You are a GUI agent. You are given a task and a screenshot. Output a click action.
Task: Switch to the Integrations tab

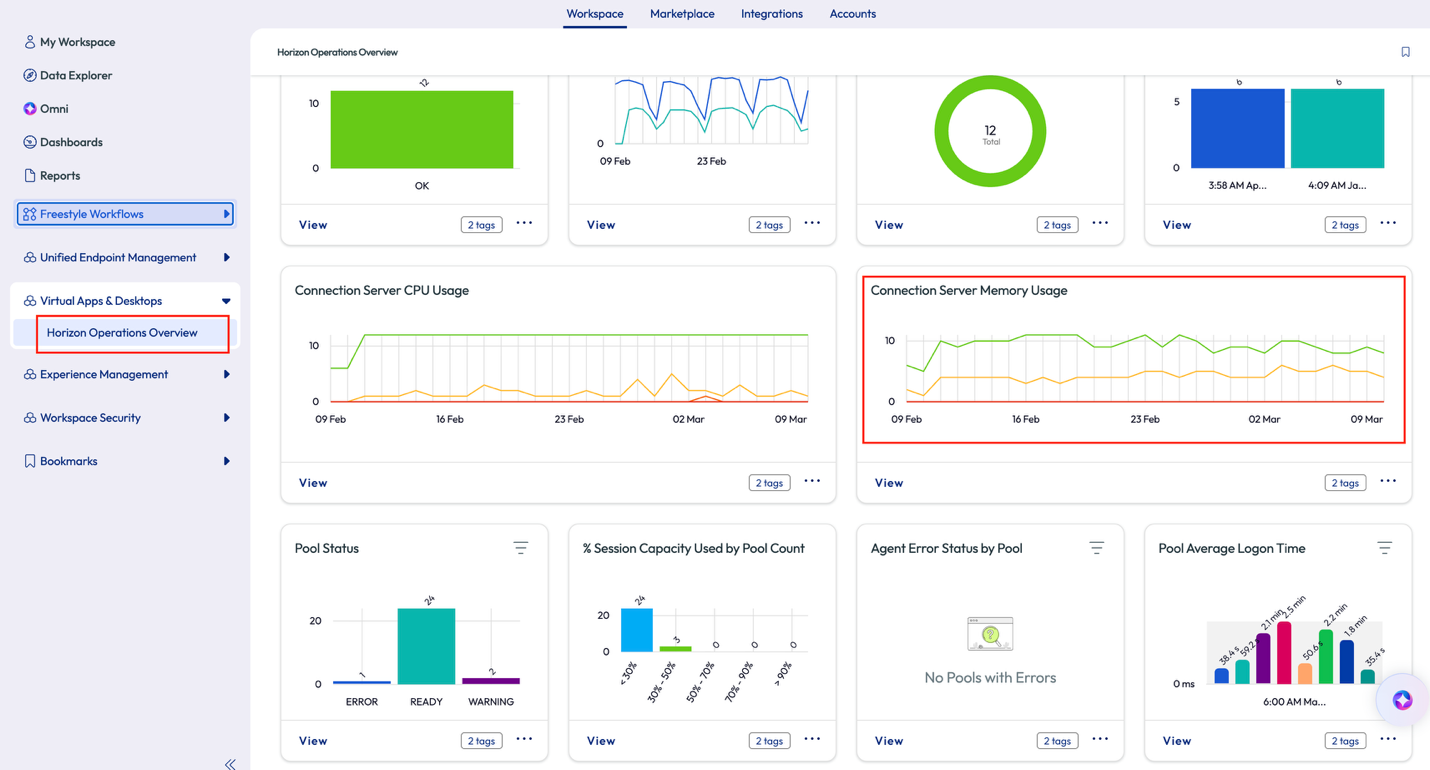click(771, 14)
